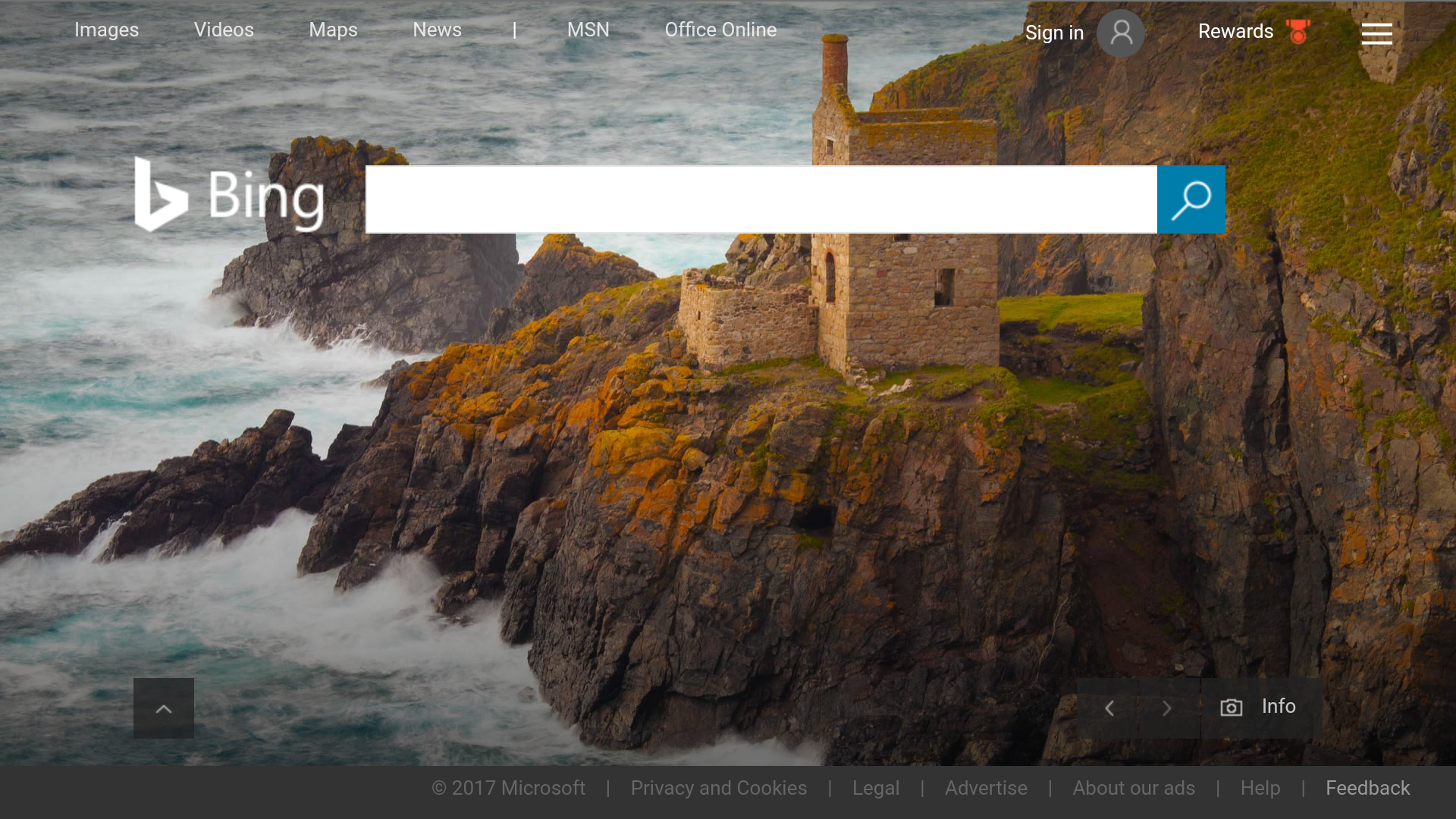Click the Bing logo

[x=230, y=196]
